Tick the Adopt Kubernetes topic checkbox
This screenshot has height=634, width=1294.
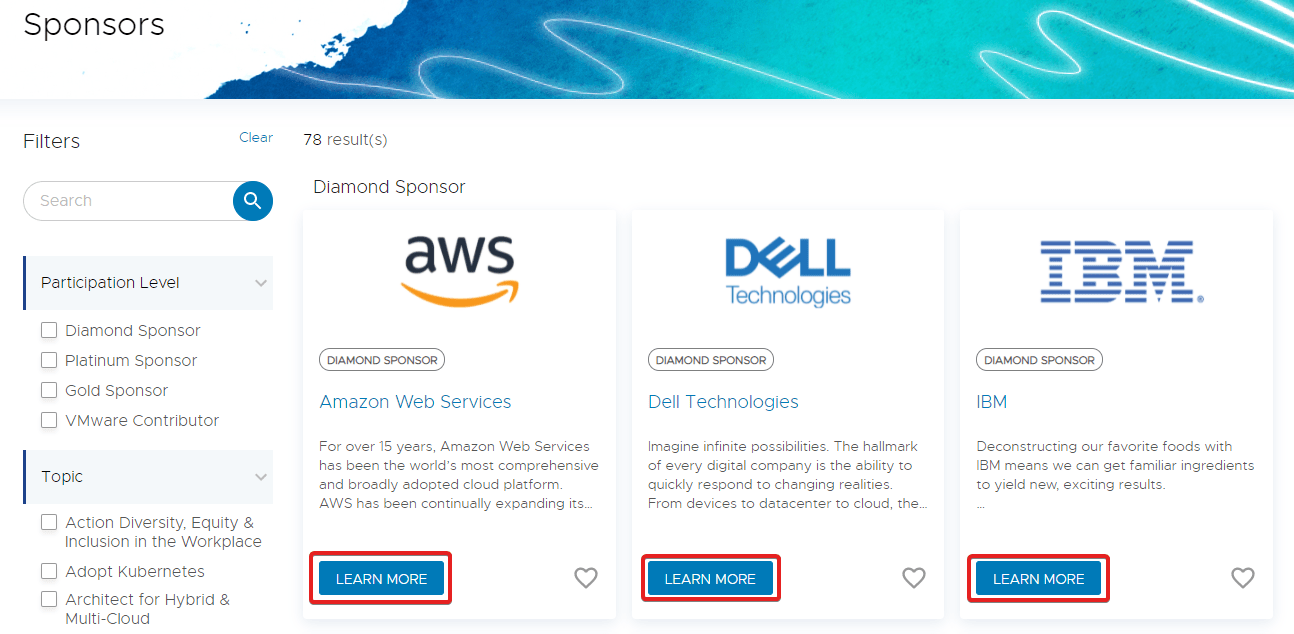coord(49,571)
